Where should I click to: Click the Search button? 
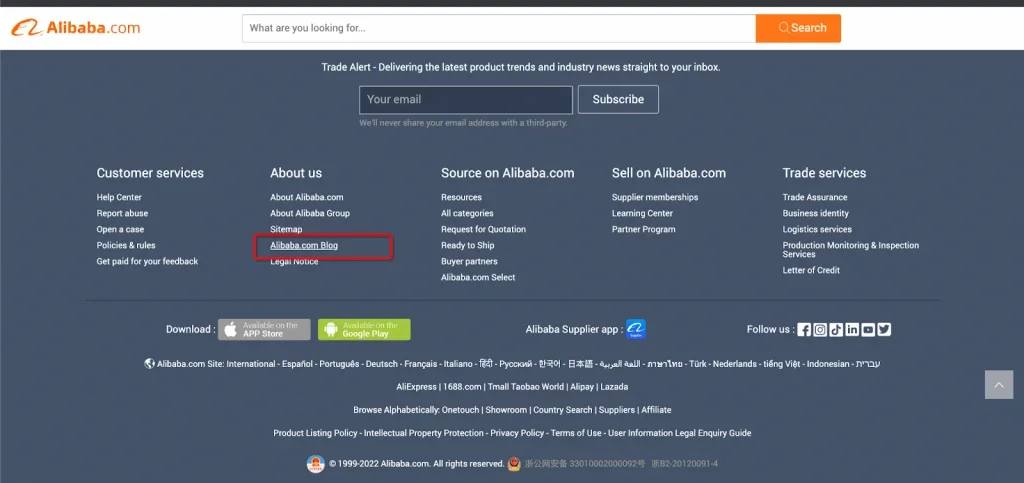(x=798, y=28)
